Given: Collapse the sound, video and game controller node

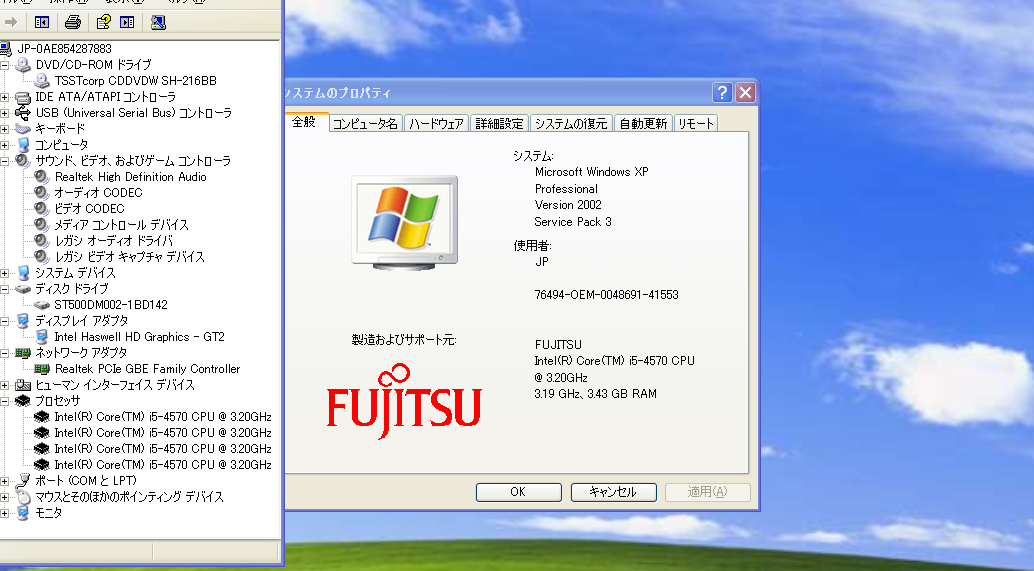Looking at the screenshot, I should click(5, 161).
